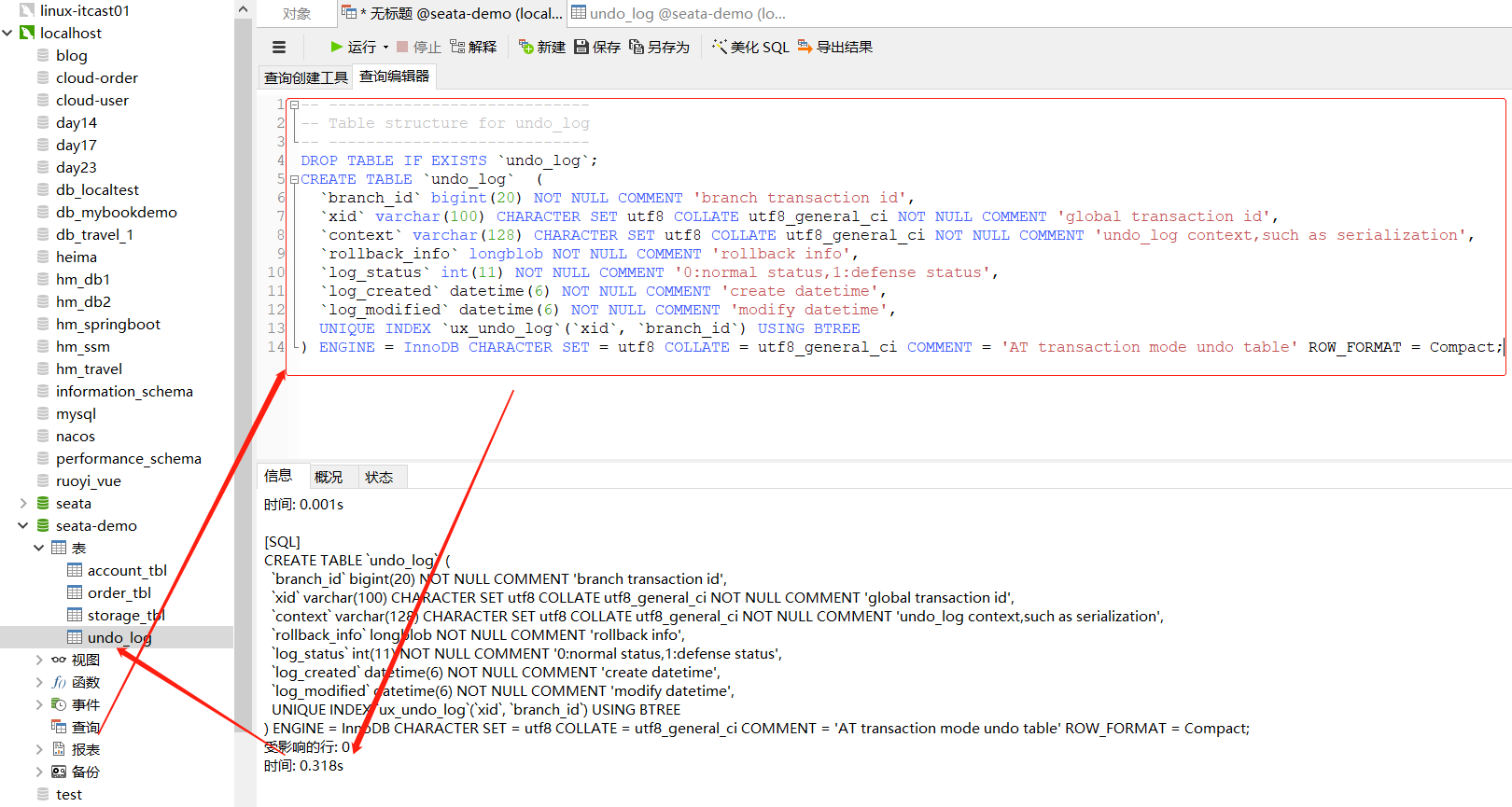Viewport: 1512px width, 807px height.
Task: Click in the SQL editor at DROP TABLE line
Action: coord(448,160)
